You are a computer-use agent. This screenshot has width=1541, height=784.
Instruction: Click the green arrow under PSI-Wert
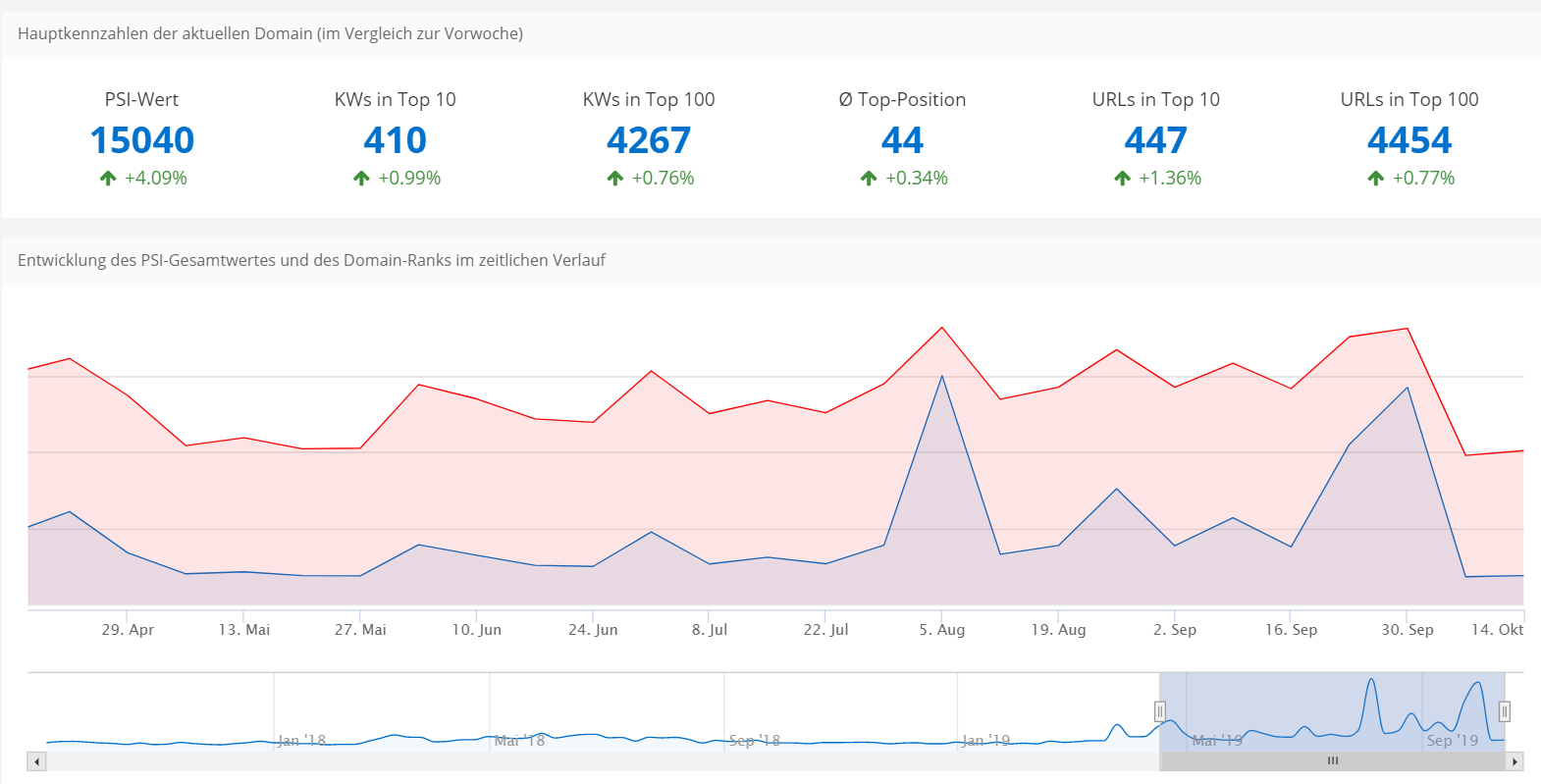coord(108,179)
